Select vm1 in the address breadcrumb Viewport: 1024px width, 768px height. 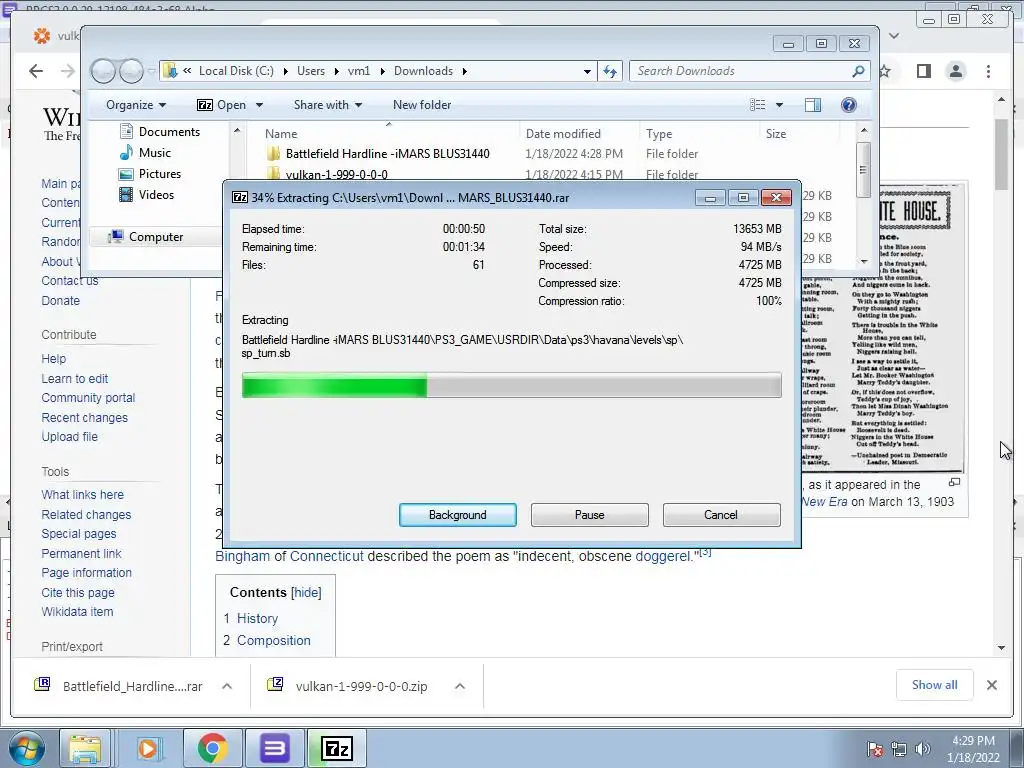pos(359,71)
